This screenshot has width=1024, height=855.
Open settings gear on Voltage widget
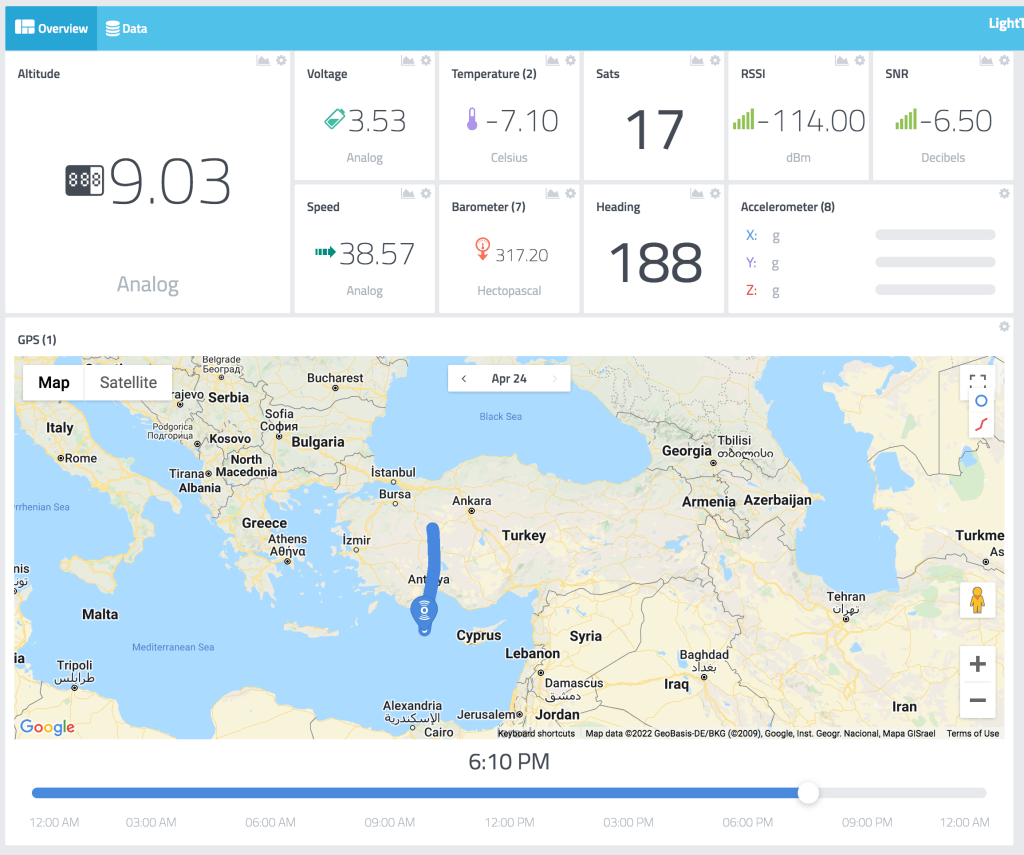(x=426, y=61)
